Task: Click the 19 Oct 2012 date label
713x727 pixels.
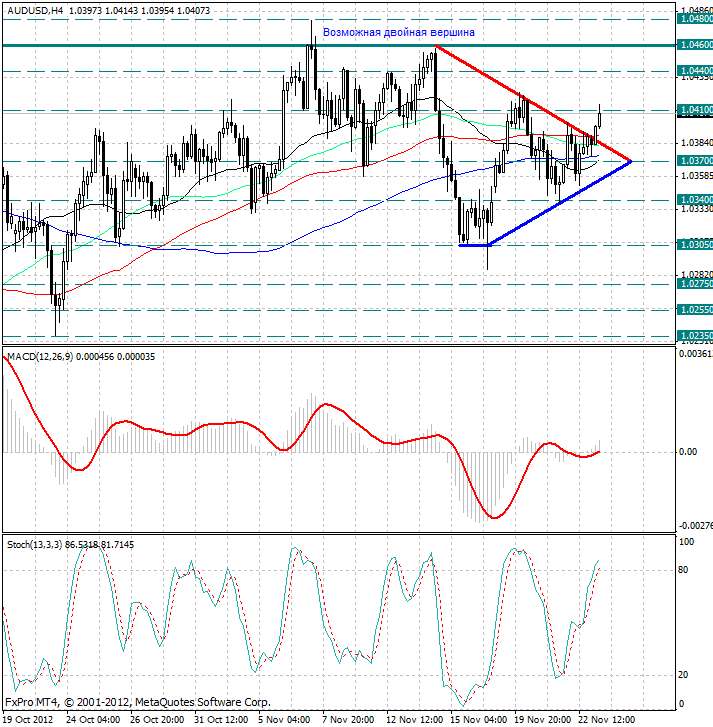Action: point(28,719)
